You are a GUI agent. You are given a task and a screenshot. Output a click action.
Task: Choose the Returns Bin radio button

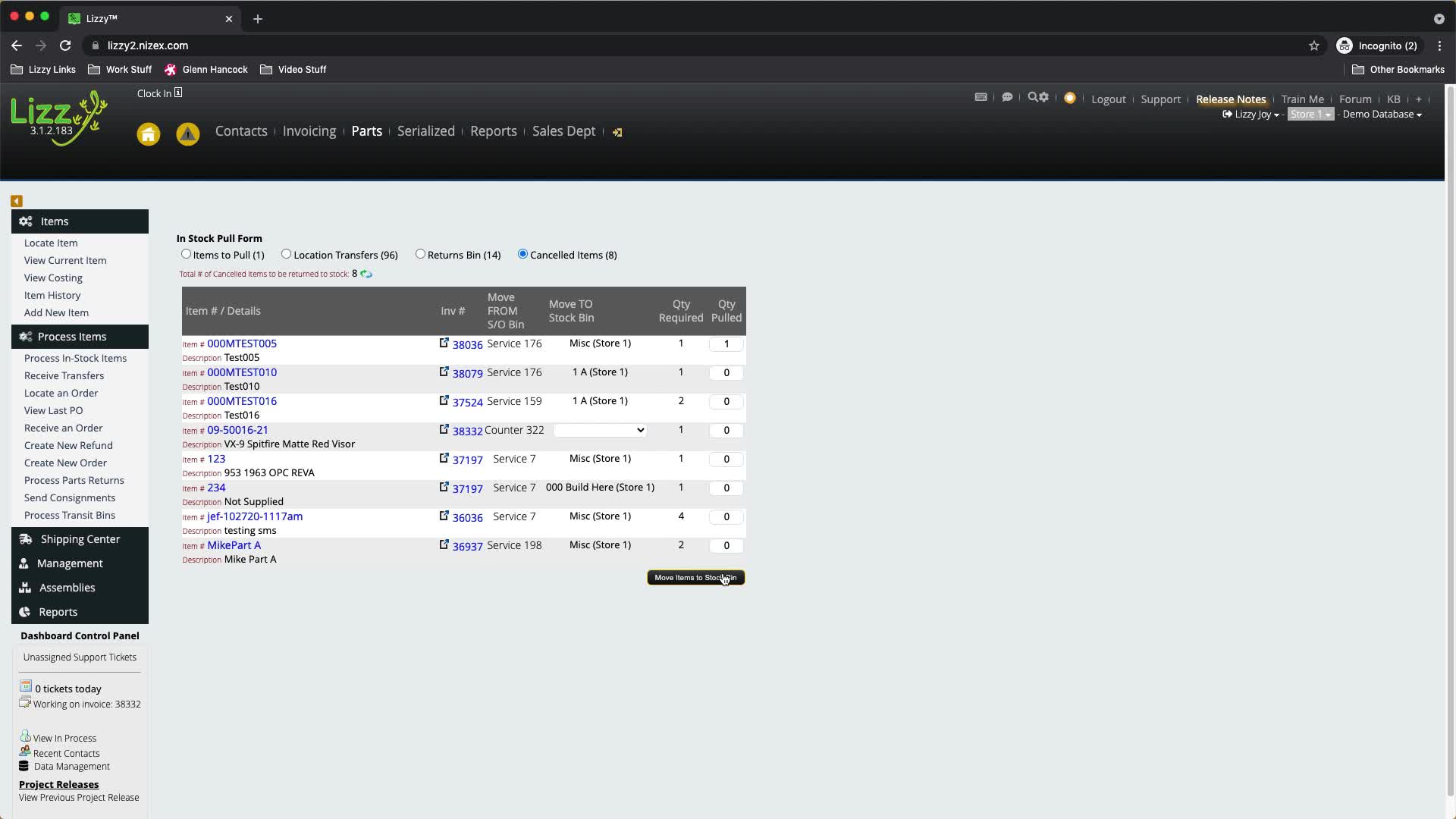pos(420,254)
